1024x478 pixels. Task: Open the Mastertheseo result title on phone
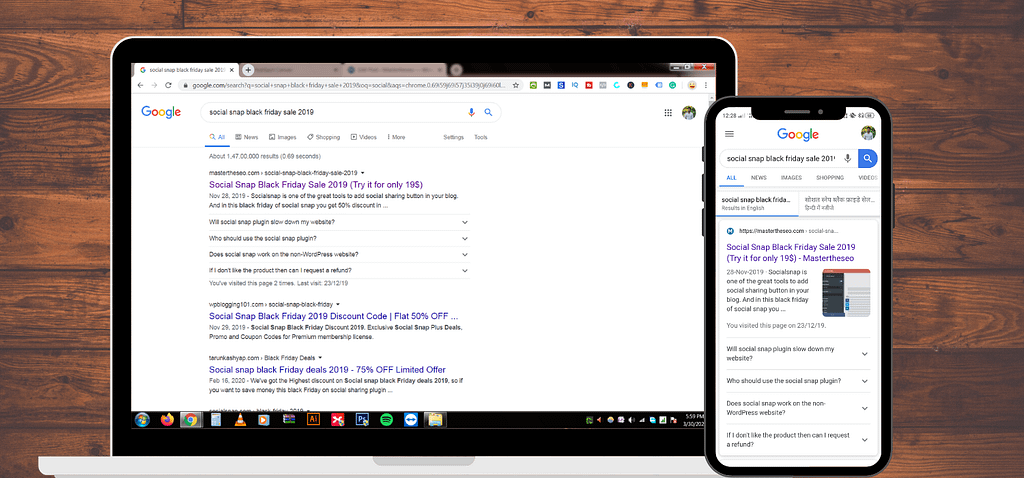(x=791, y=252)
